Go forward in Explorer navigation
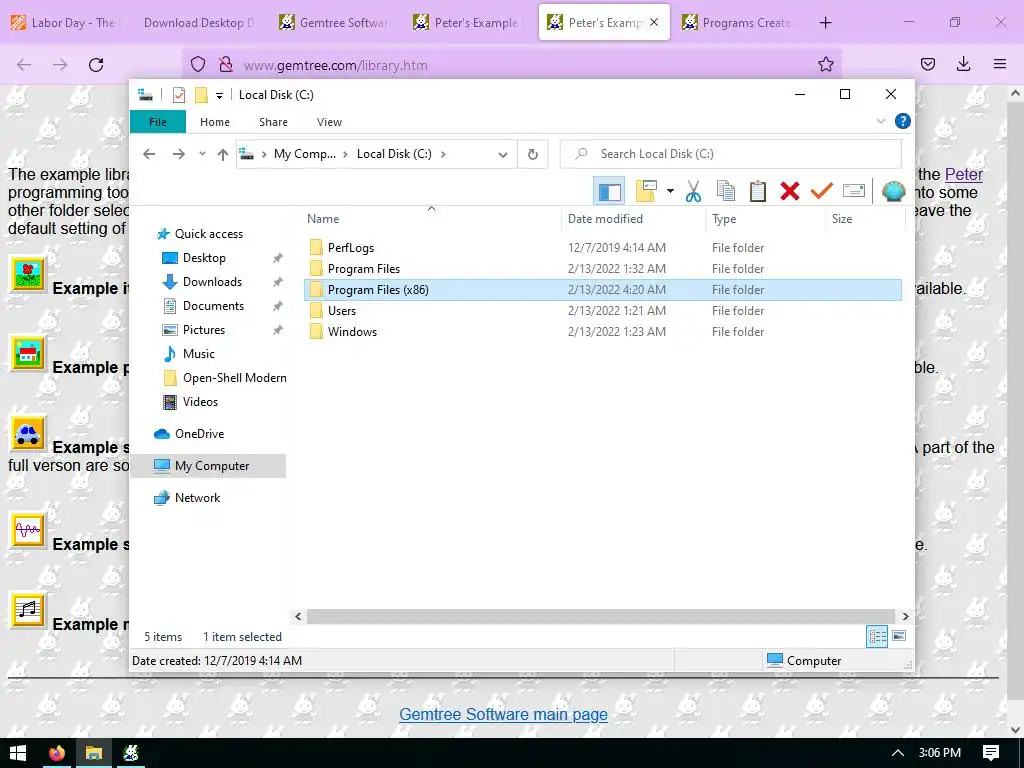 click(178, 154)
